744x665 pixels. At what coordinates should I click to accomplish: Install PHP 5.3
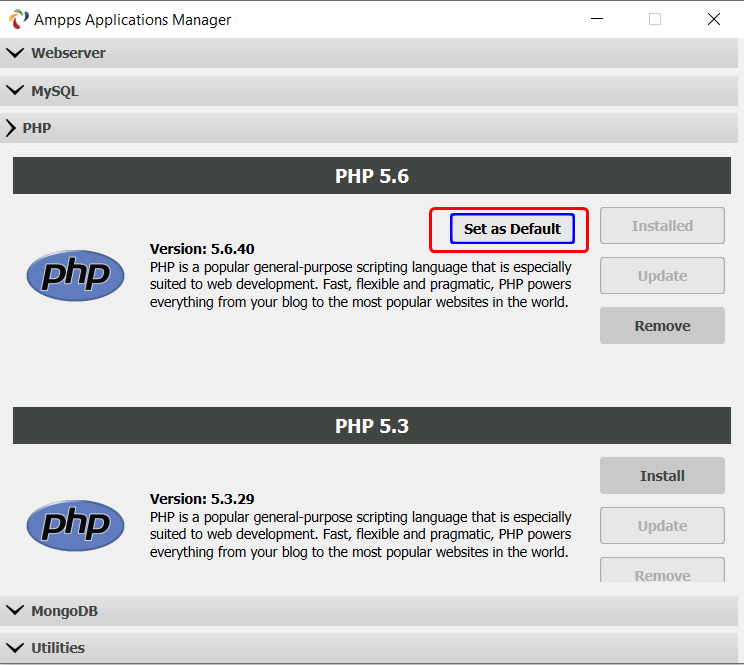pyautogui.click(x=662, y=476)
